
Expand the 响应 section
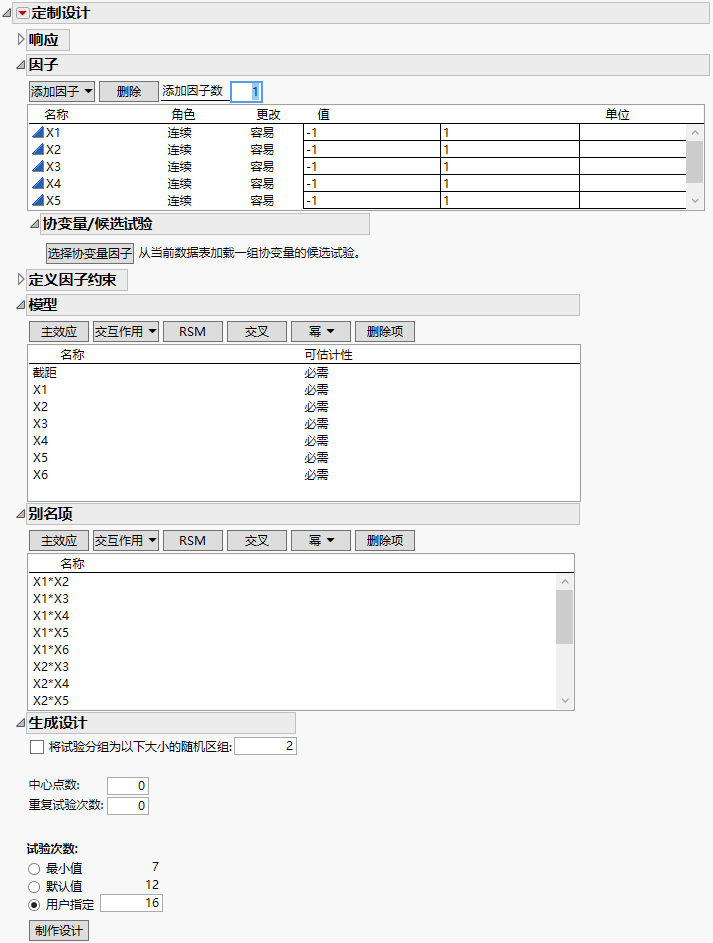coord(21,40)
